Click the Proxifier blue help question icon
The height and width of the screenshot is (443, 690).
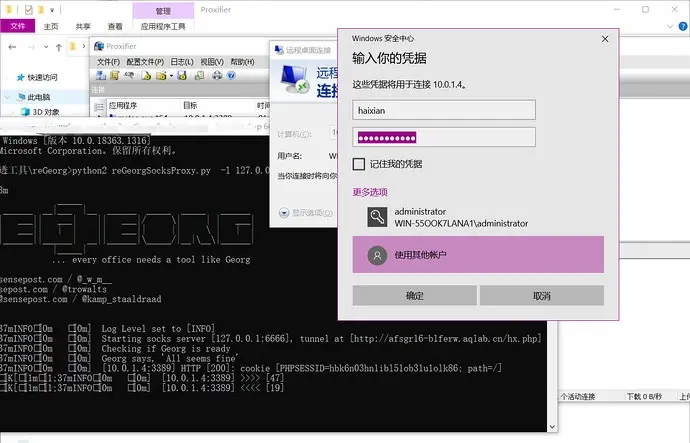(x=231, y=76)
